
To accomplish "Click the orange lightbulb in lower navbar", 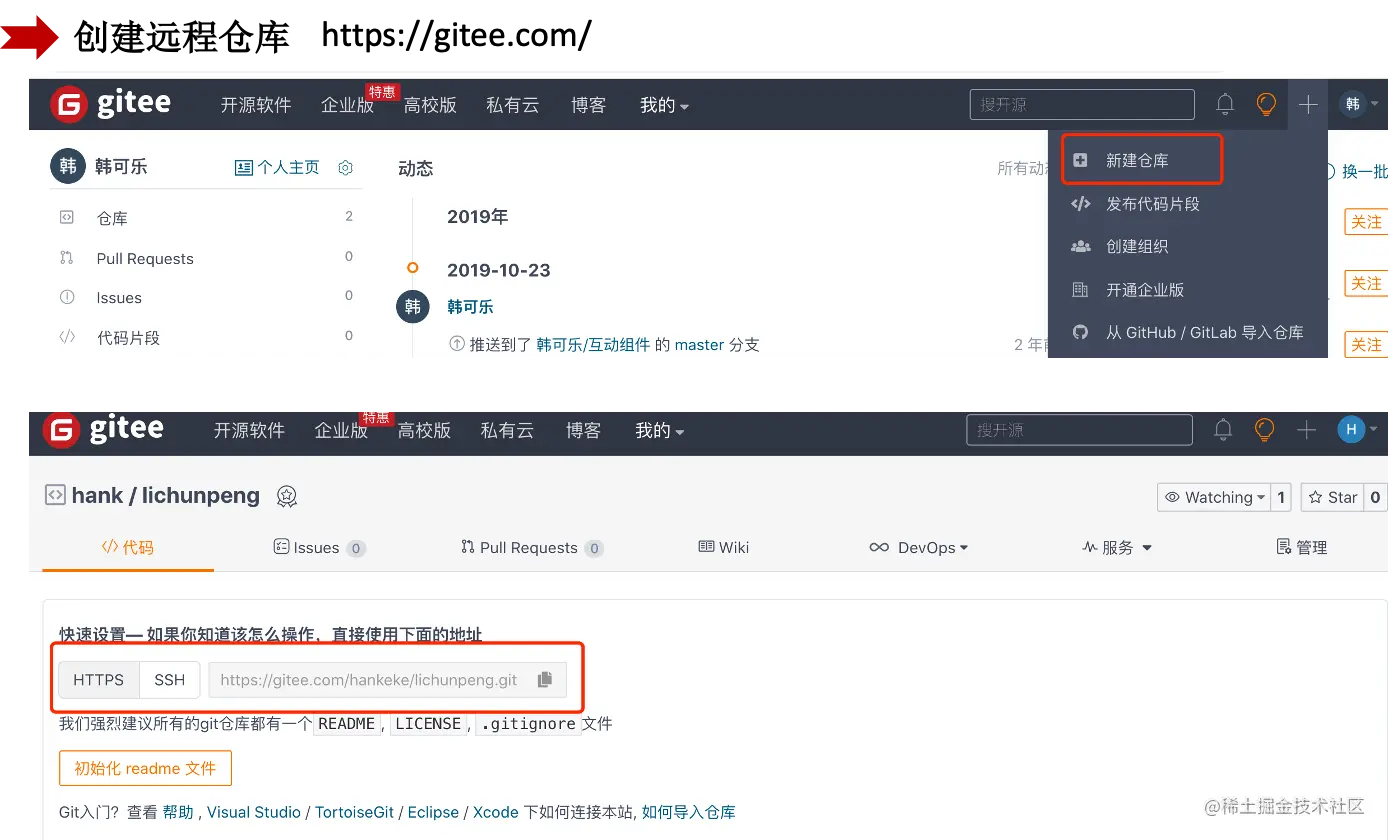I will coord(1265,430).
